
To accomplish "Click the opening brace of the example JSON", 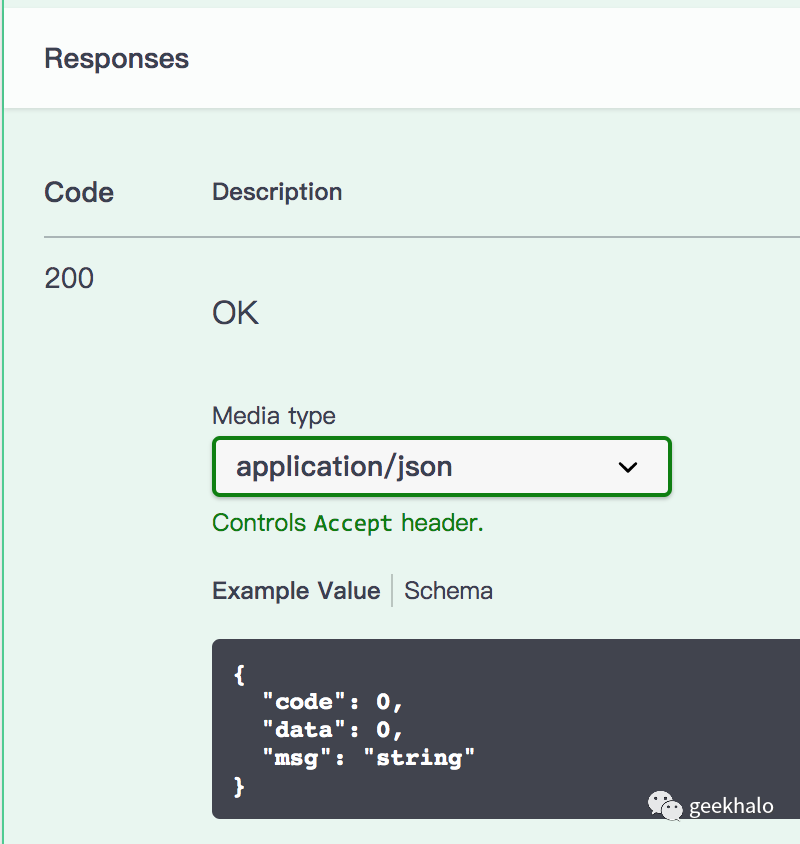I will point(239,675).
